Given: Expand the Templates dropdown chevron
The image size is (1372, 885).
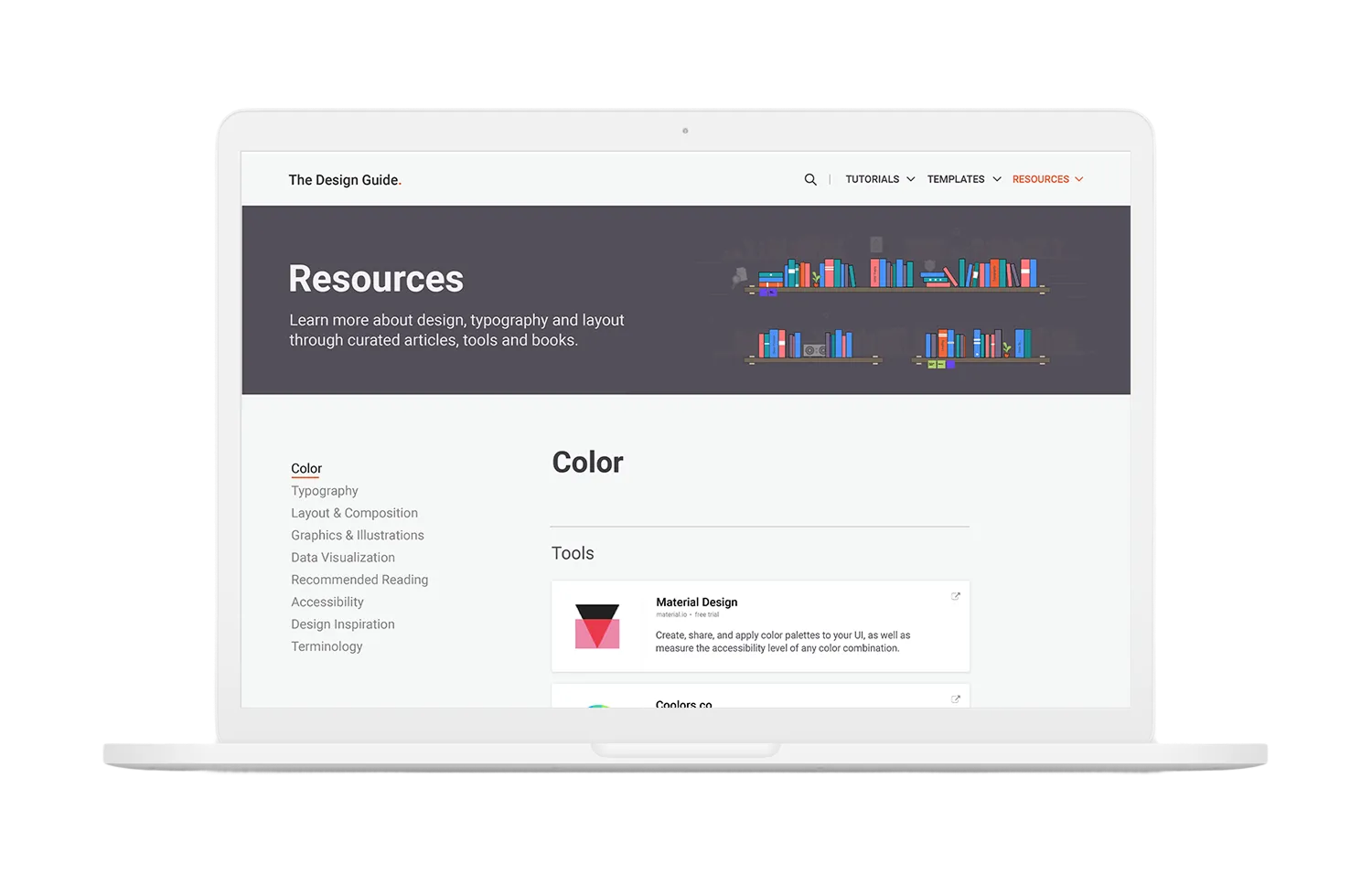Looking at the screenshot, I should tap(996, 179).
